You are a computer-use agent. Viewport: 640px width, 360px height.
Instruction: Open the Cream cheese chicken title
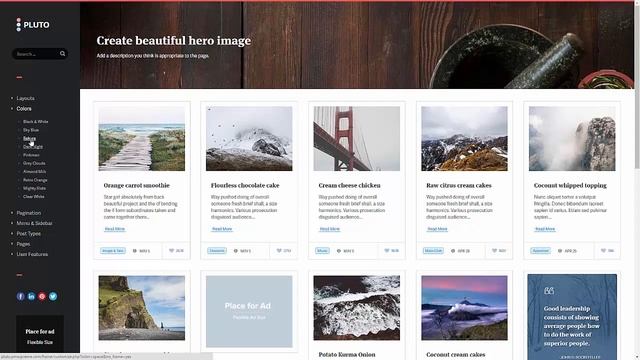tap(349, 185)
